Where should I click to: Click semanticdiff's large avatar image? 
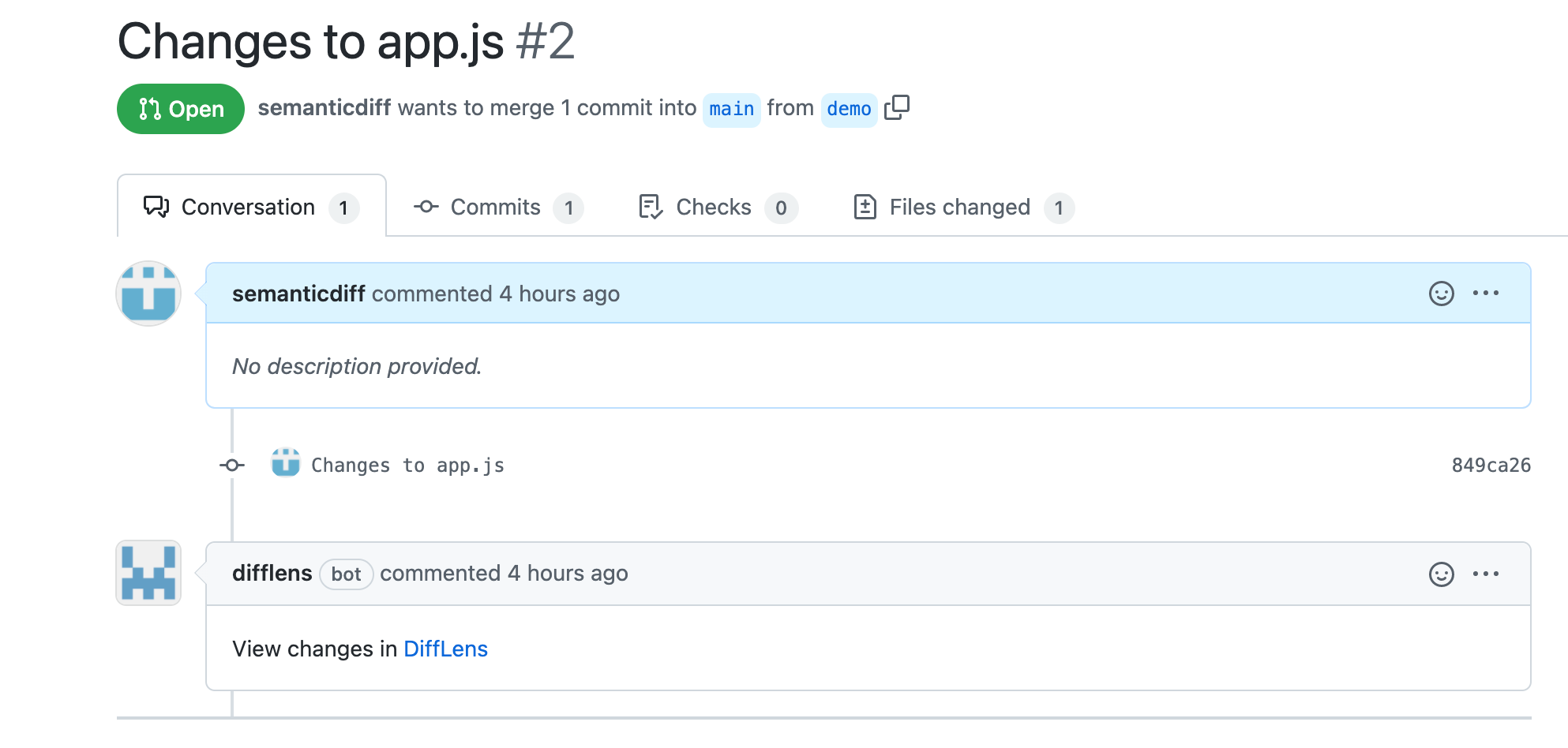pos(148,294)
